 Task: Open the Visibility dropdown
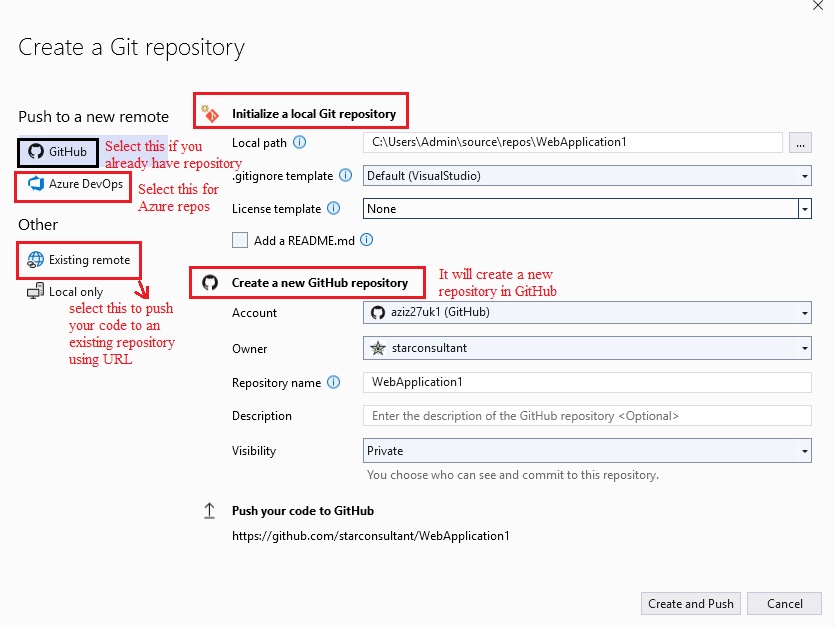(587, 451)
